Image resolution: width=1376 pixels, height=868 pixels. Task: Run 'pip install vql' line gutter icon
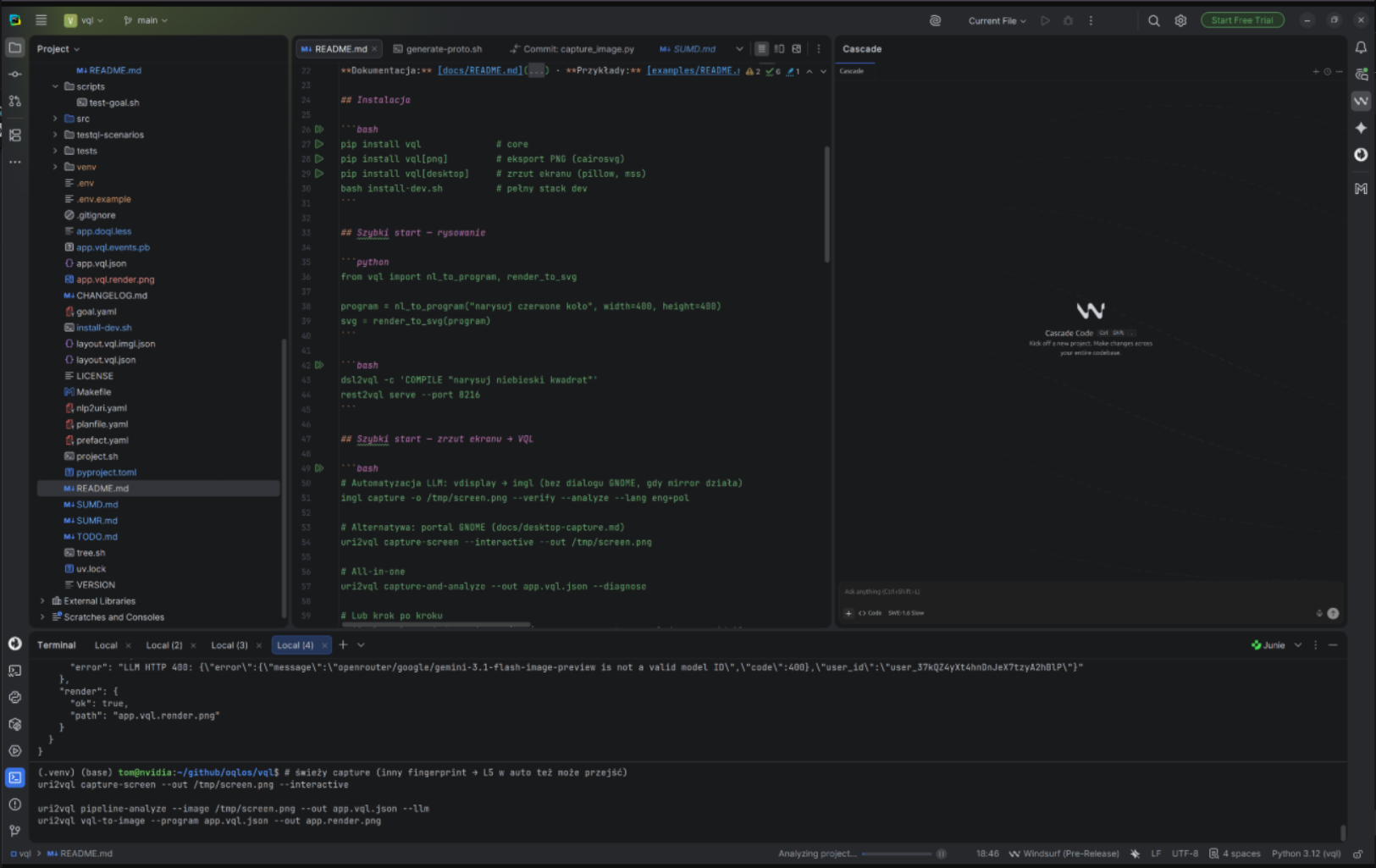319,144
